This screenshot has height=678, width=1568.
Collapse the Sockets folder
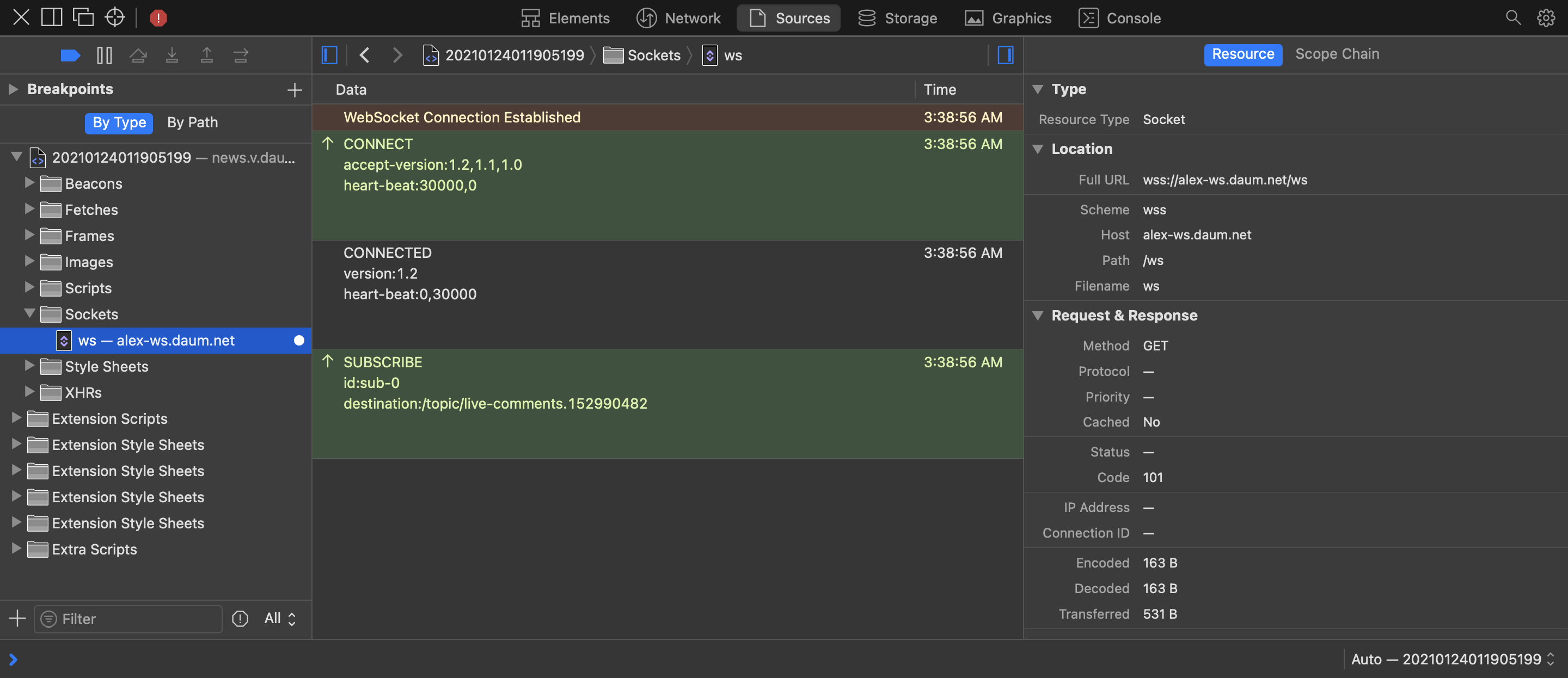[29, 314]
